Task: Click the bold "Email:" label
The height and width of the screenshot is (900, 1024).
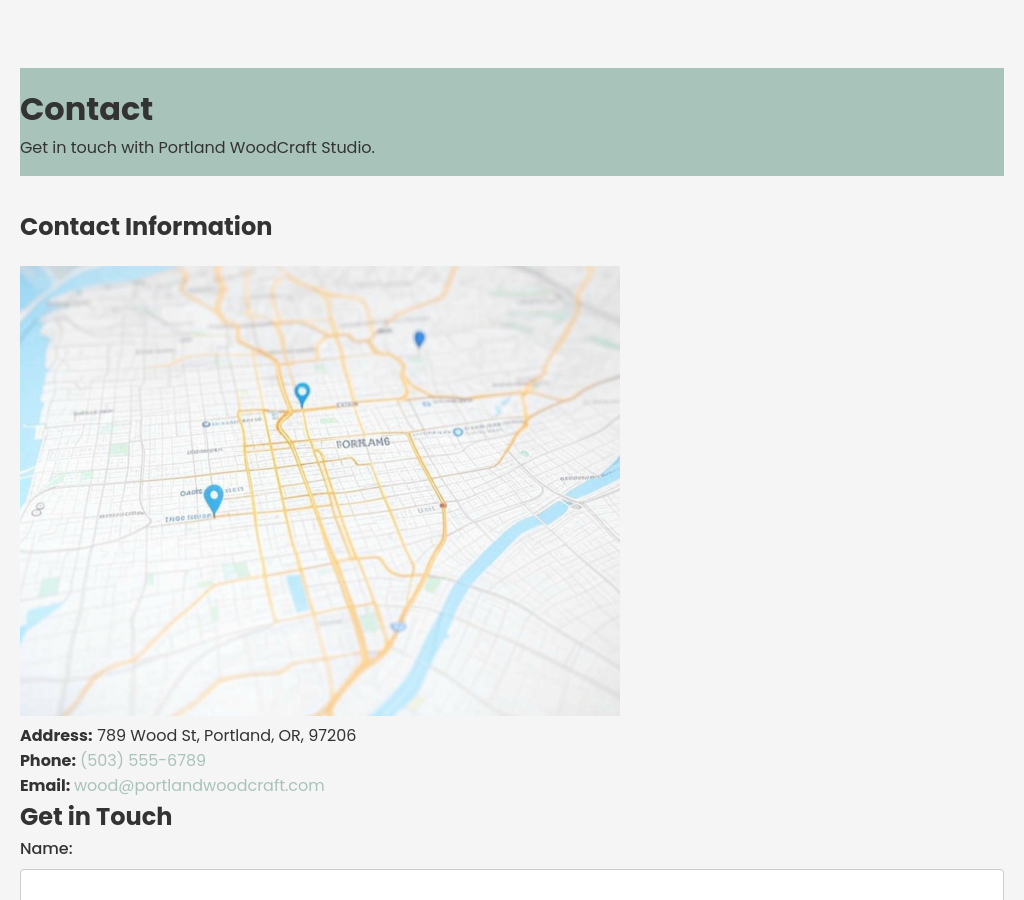Action: [45, 786]
